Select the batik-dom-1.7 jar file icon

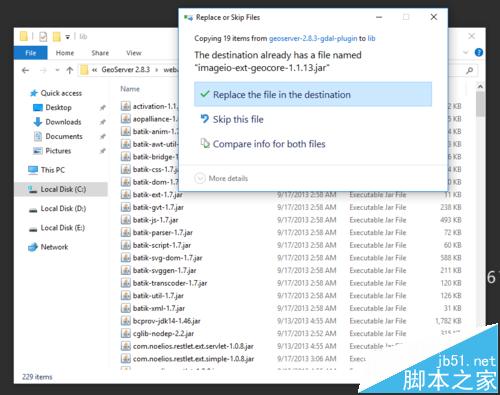[126, 182]
